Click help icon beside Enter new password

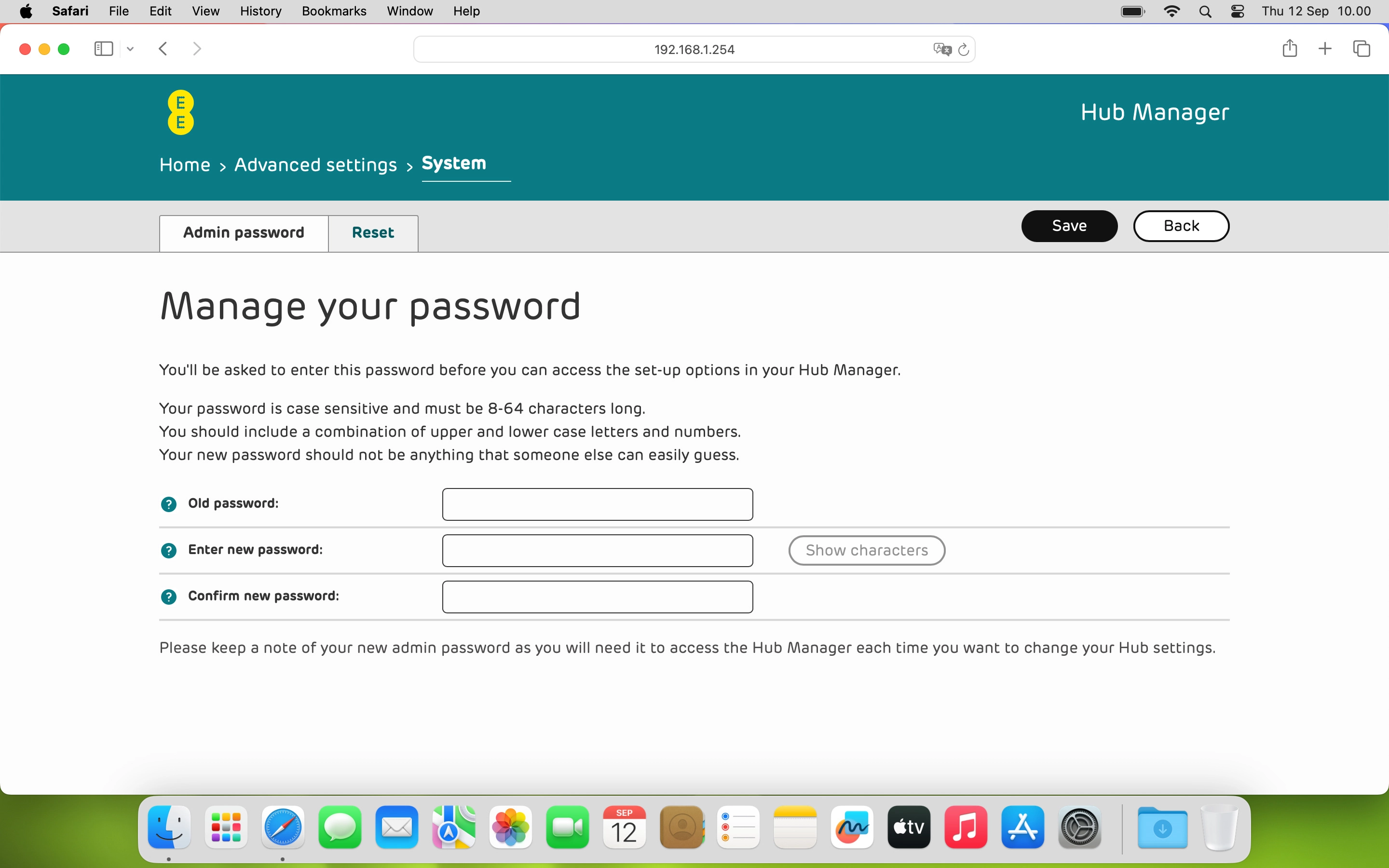point(168,551)
